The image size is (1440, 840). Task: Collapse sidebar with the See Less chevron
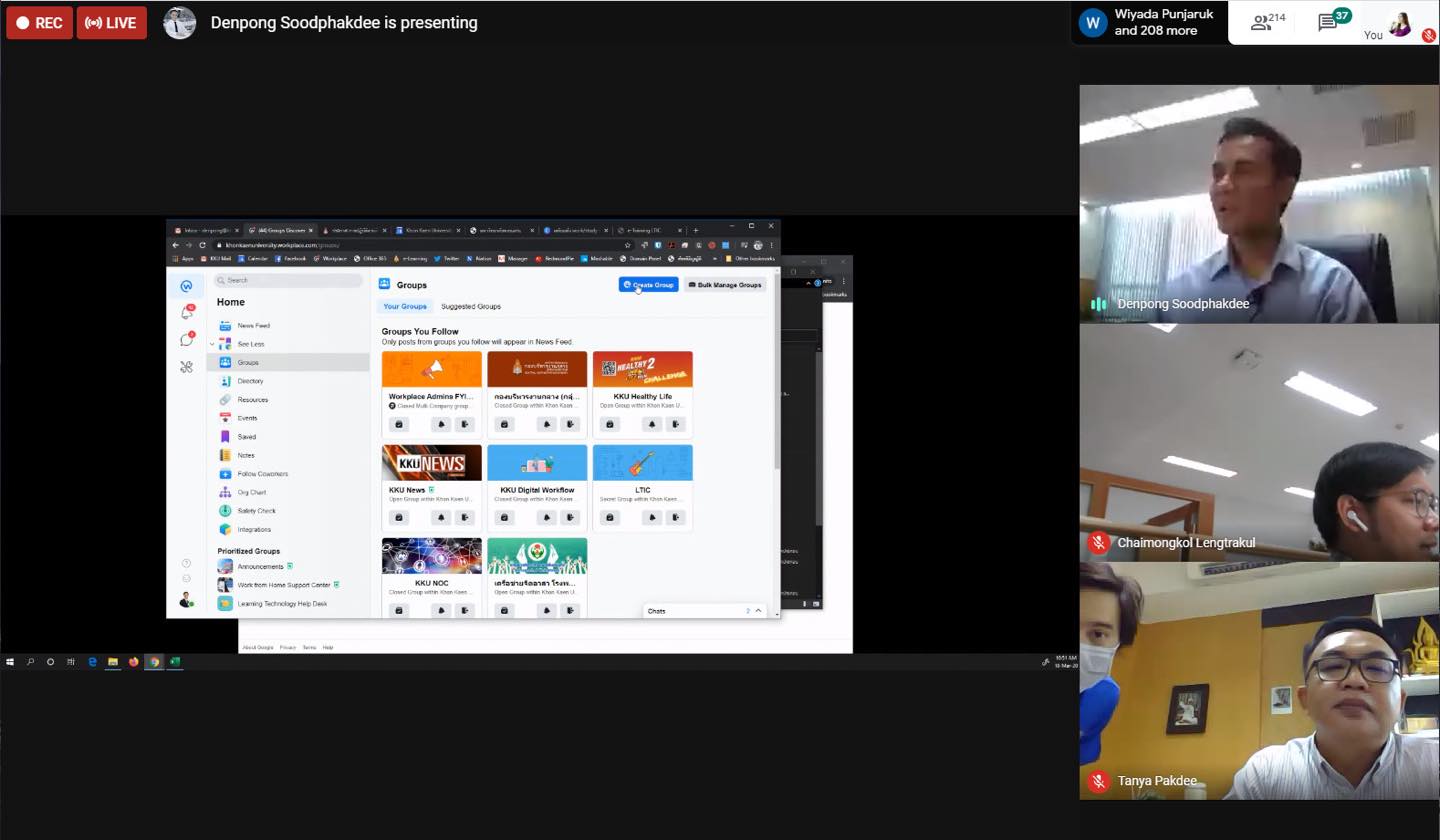(212, 344)
